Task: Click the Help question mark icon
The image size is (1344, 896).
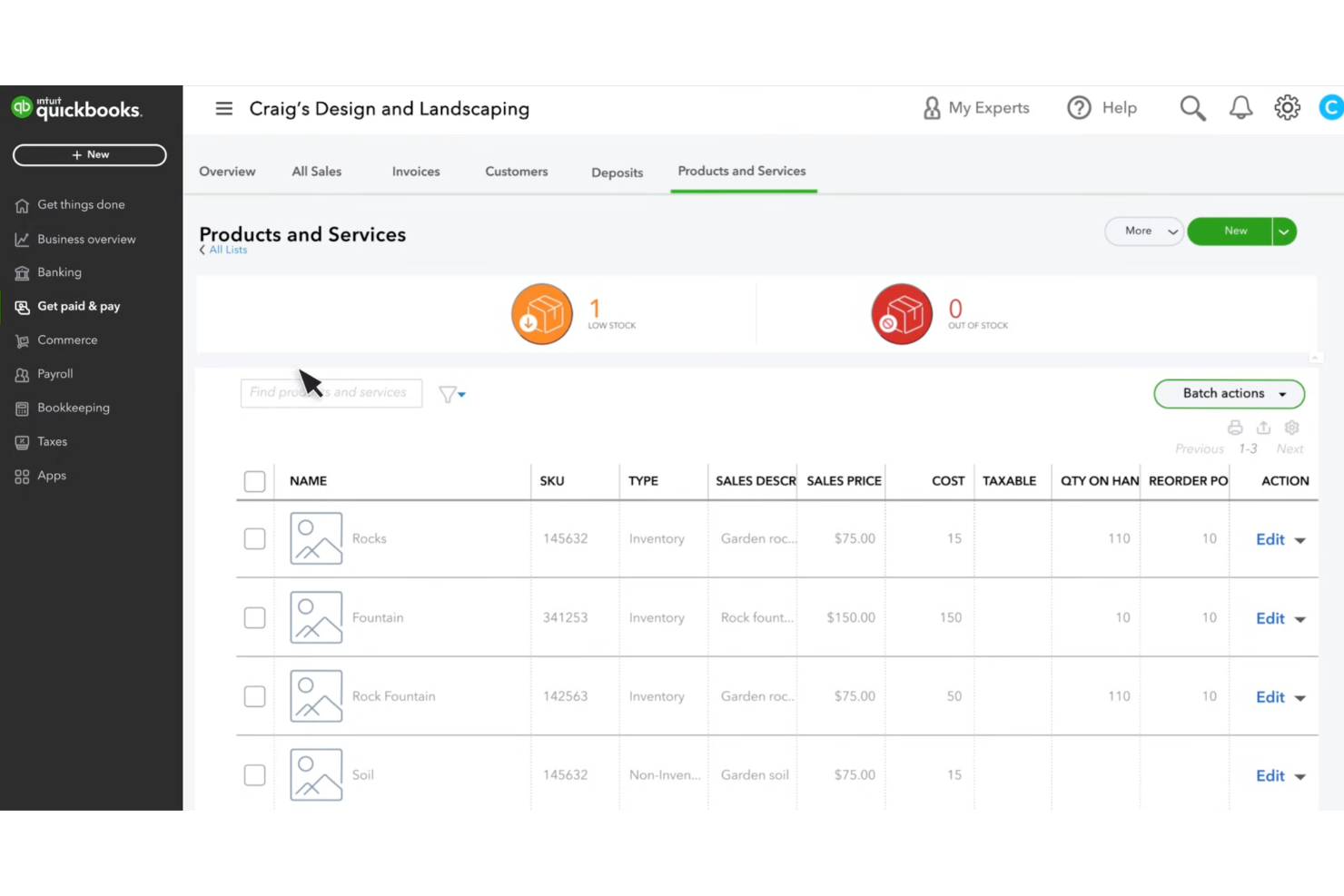Action: tap(1079, 107)
